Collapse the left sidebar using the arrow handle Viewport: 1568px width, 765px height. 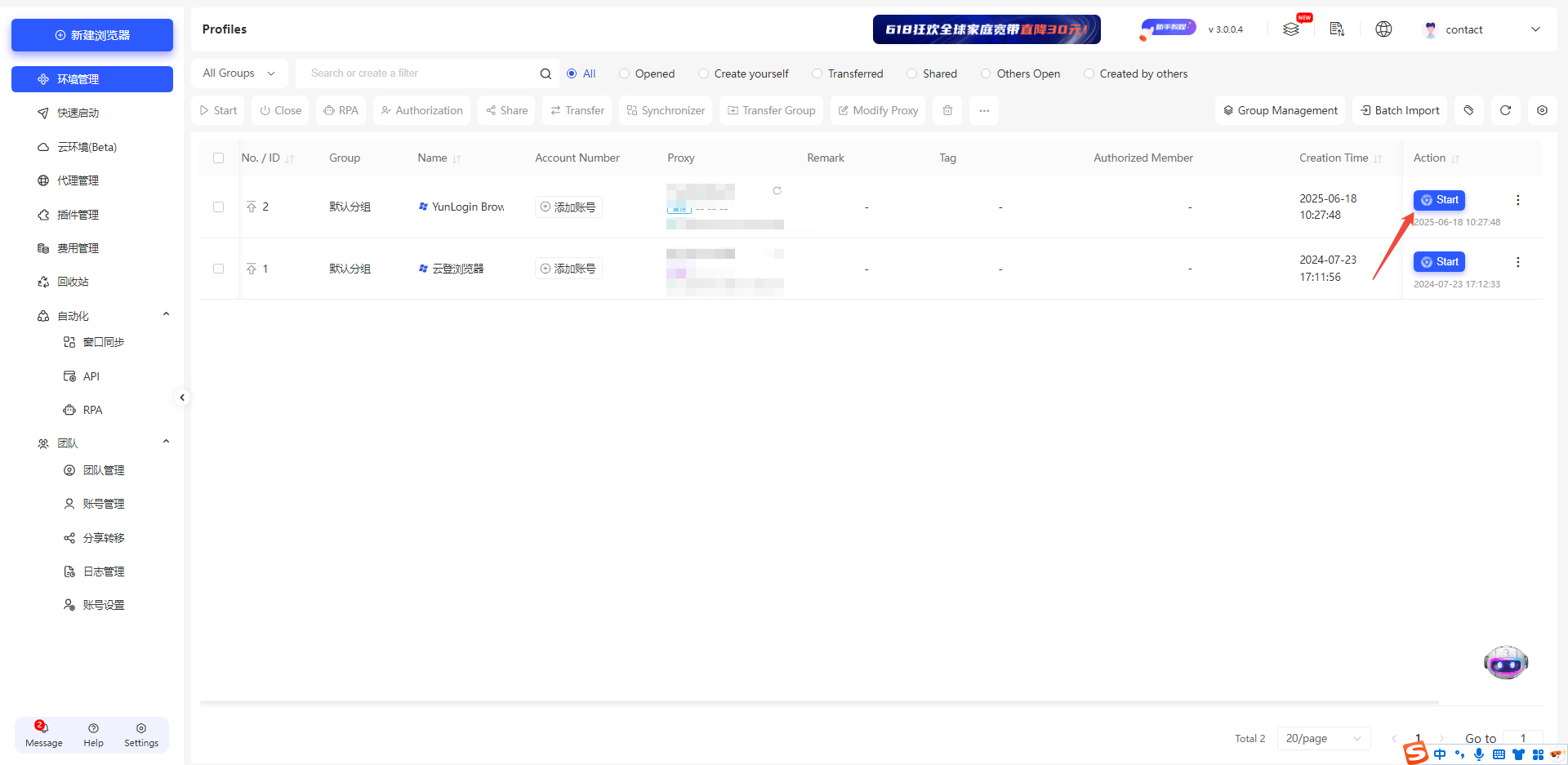(x=182, y=398)
